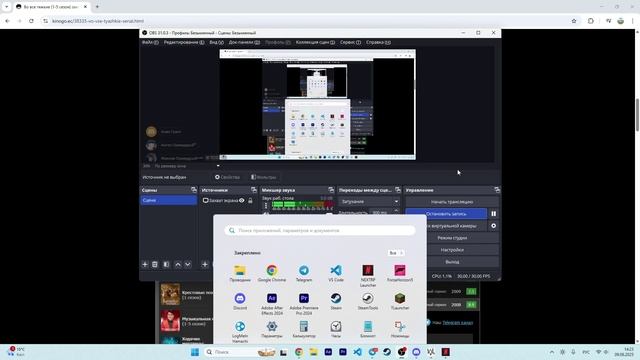Toggle visibility eye of Захват экрана source
Image resolution: width=640 pixels, height=360 pixels.
coord(242,200)
